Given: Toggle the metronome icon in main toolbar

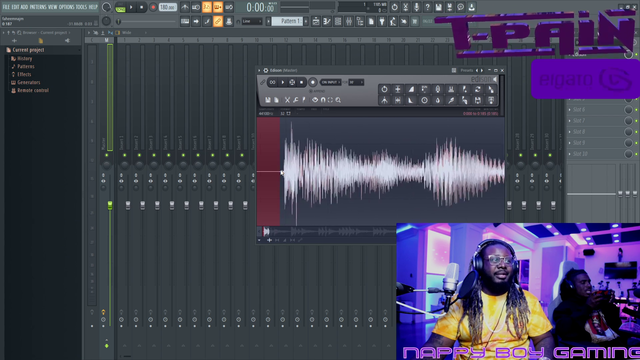Looking at the screenshot, I should click(185, 7).
